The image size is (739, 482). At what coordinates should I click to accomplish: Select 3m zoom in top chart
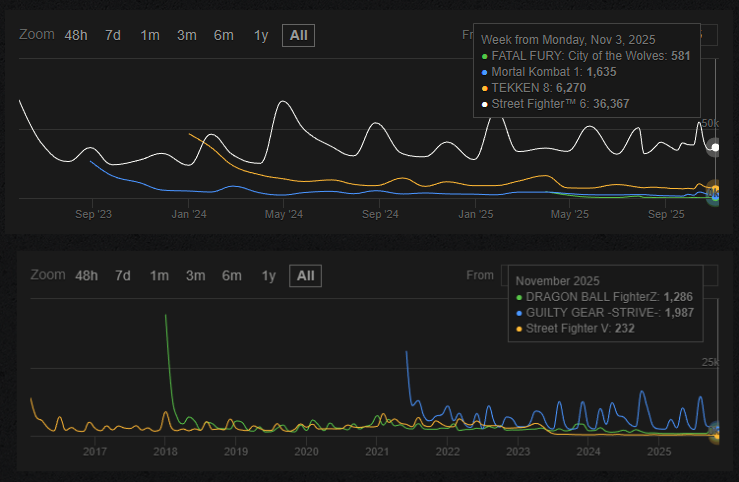pyautogui.click(x=187, y=35)
